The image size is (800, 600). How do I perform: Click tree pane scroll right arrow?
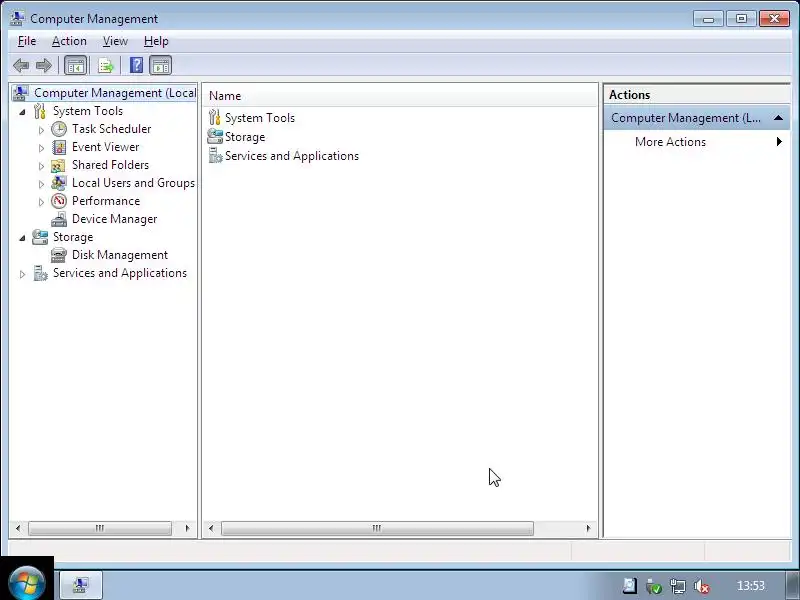[187, 528]
